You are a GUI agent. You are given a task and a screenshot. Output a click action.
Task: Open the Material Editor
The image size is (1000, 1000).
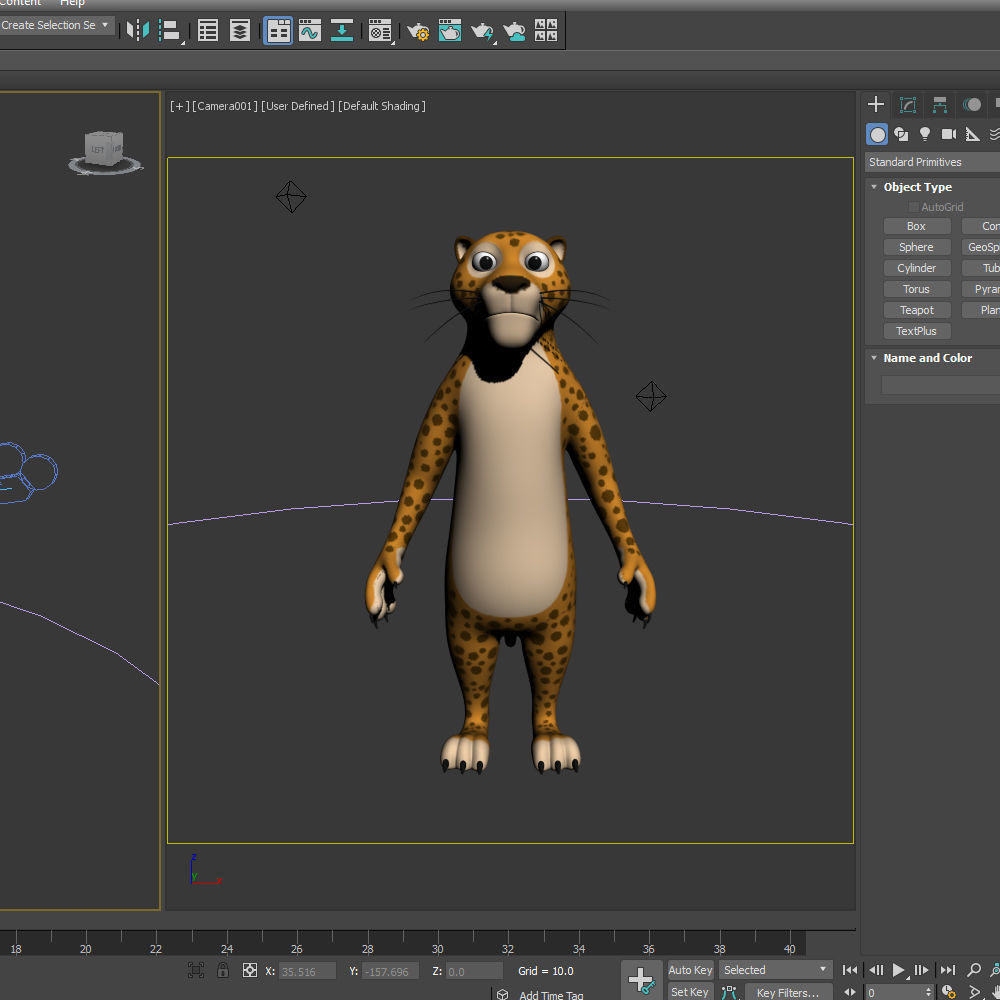click(380, 31)
